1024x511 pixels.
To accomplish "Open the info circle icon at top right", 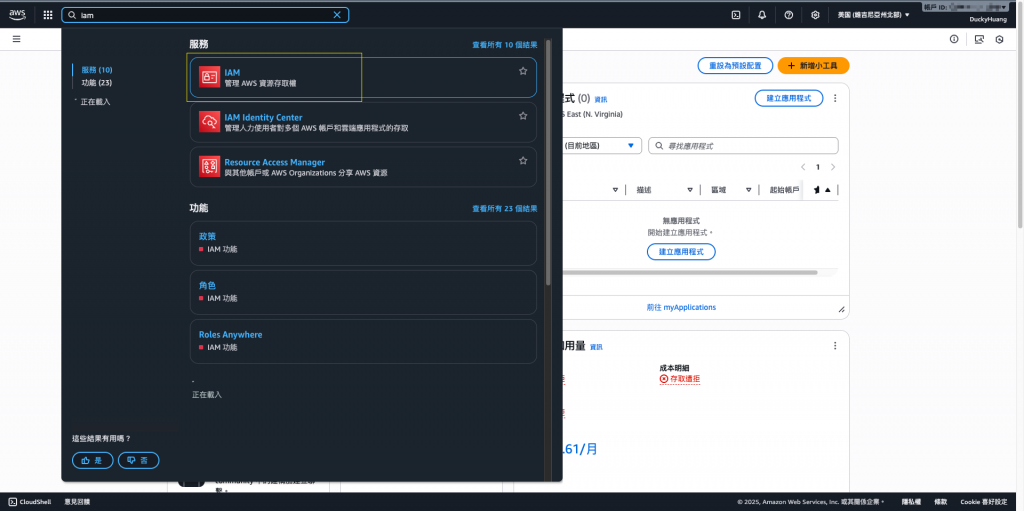I will pos(954,39).
